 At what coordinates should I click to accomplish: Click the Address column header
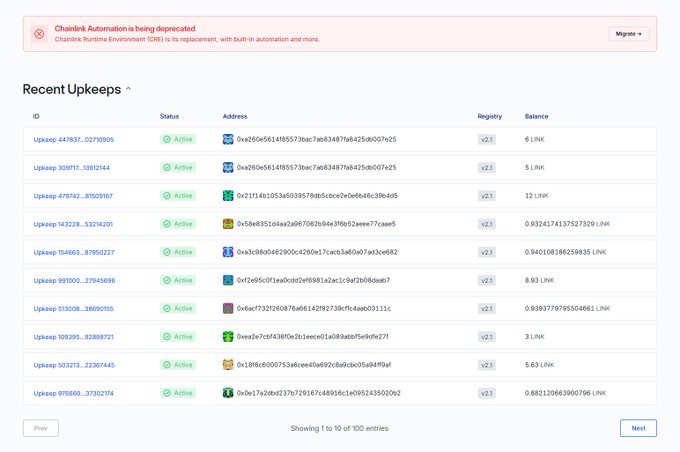(x=235, y=116)
